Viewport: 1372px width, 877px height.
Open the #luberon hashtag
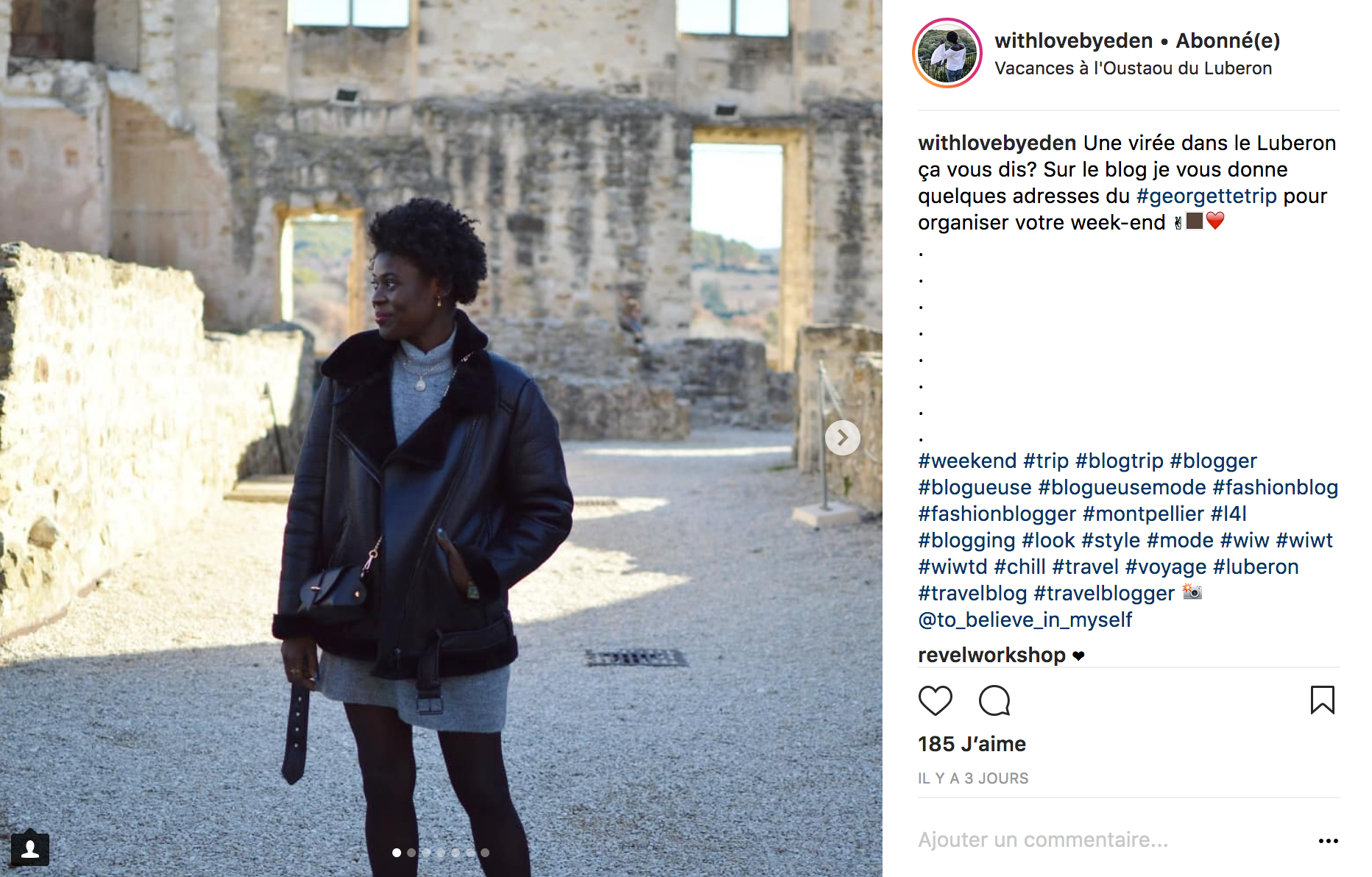point(1256,567)
